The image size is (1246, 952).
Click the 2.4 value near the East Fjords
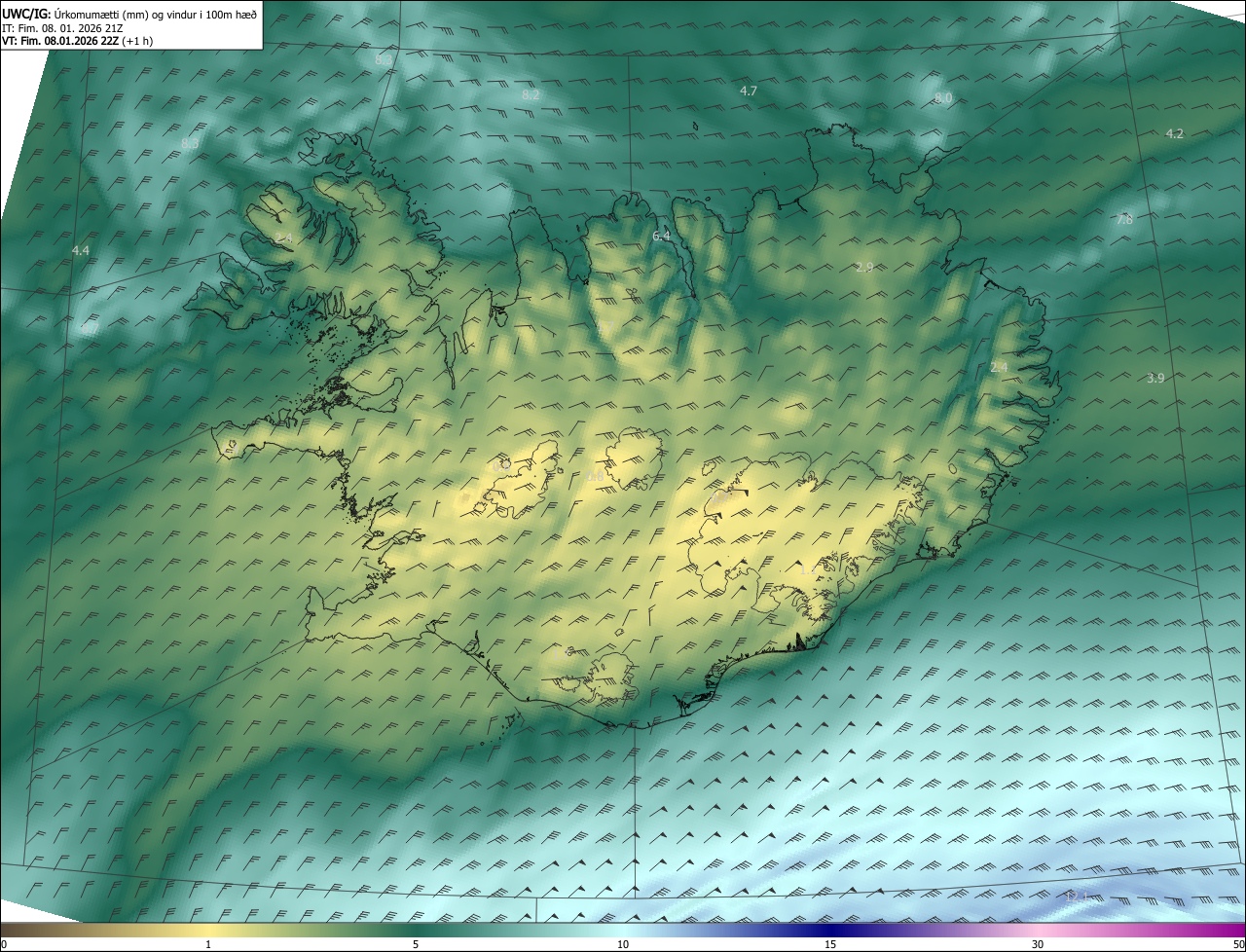999,367
